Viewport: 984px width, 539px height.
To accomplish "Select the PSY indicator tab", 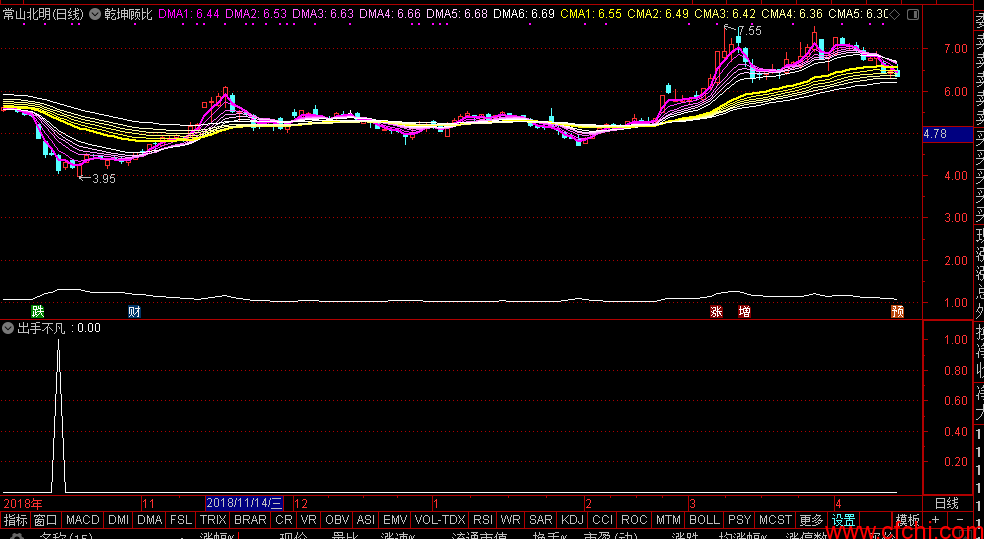I will (739, 520).
